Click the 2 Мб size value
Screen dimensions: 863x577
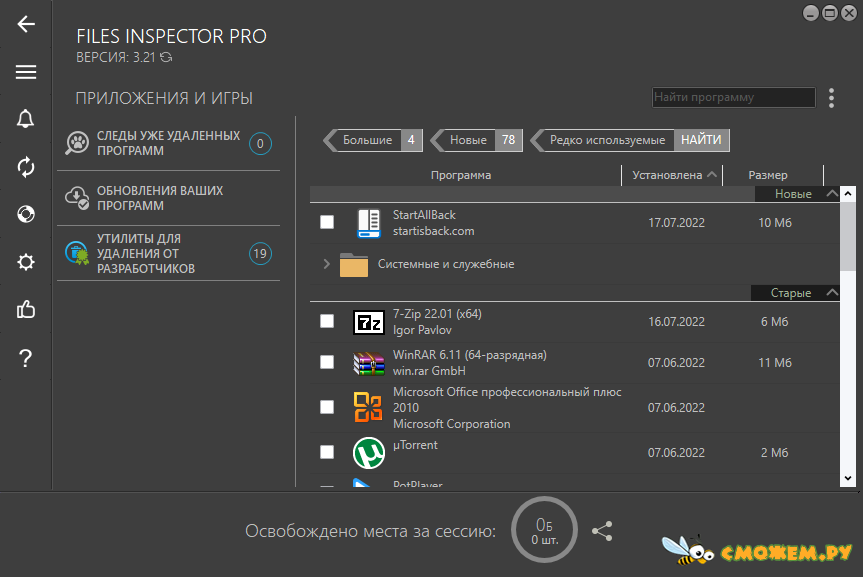tap(774, 453)
